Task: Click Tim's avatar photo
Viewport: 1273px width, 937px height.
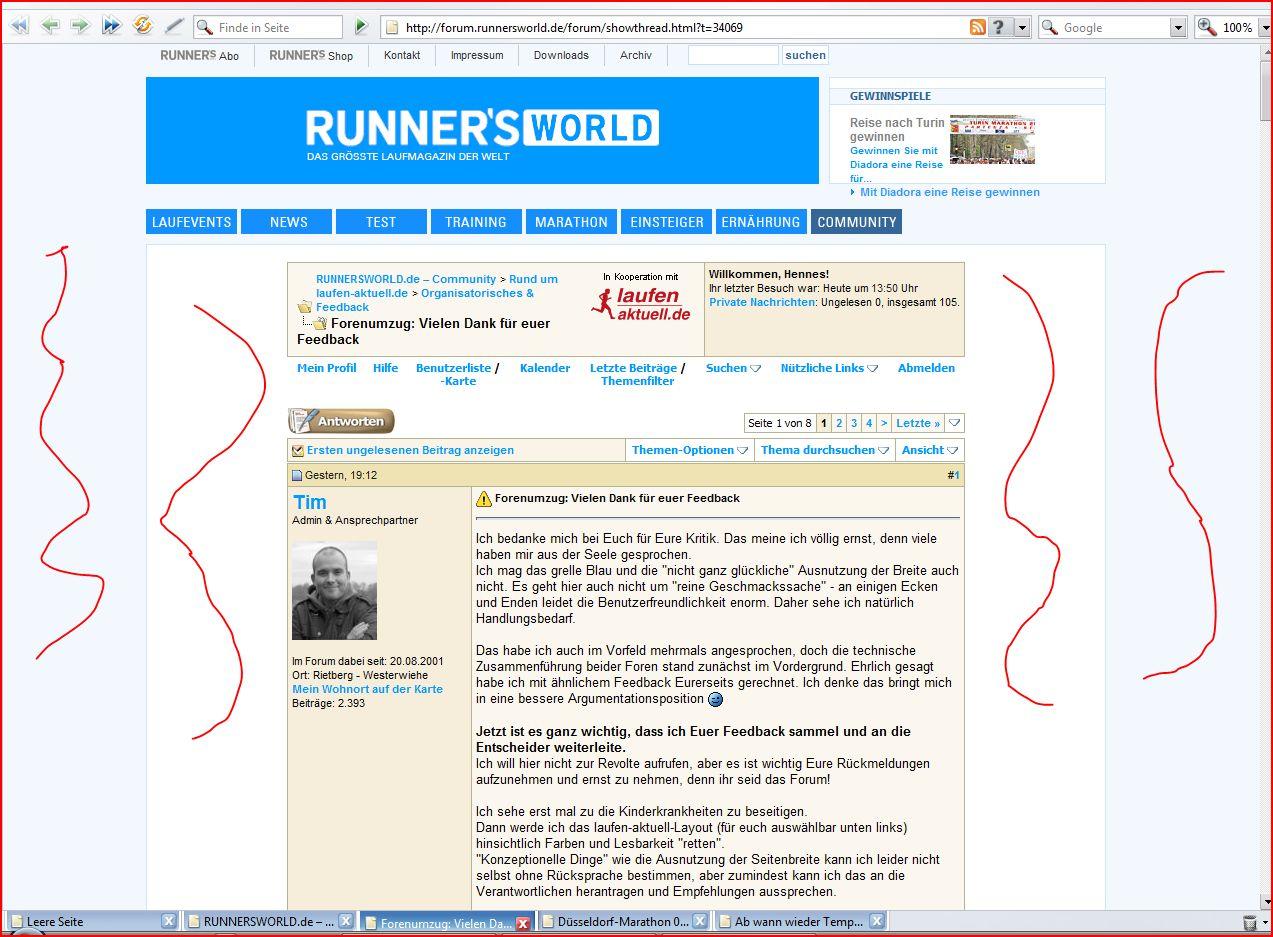Action: coord(334,591)
